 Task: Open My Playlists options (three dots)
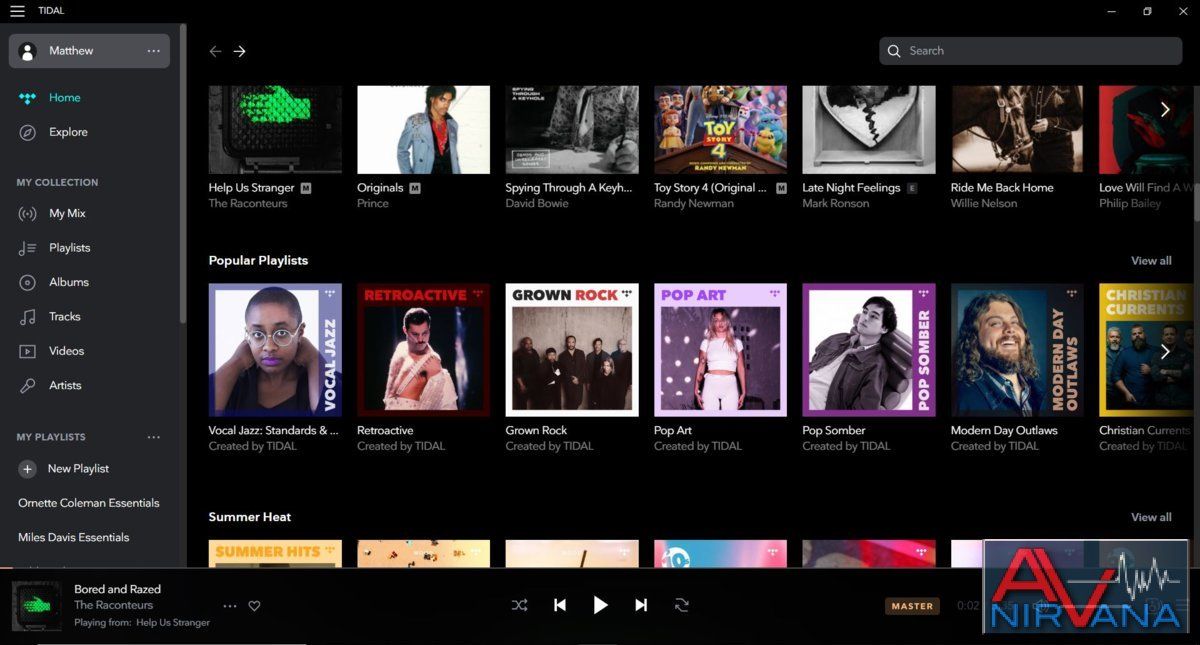click(153, 437)
